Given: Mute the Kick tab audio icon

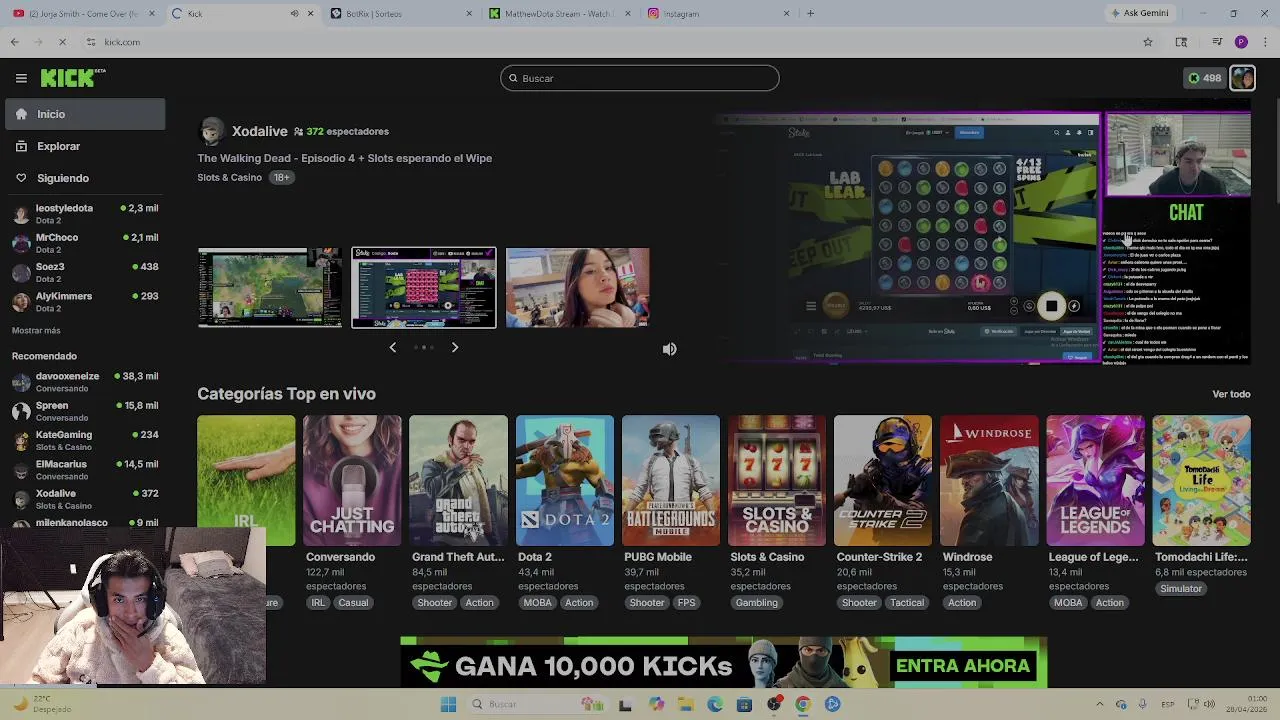Looking at the screenshot, I should (x=294, y=14).
